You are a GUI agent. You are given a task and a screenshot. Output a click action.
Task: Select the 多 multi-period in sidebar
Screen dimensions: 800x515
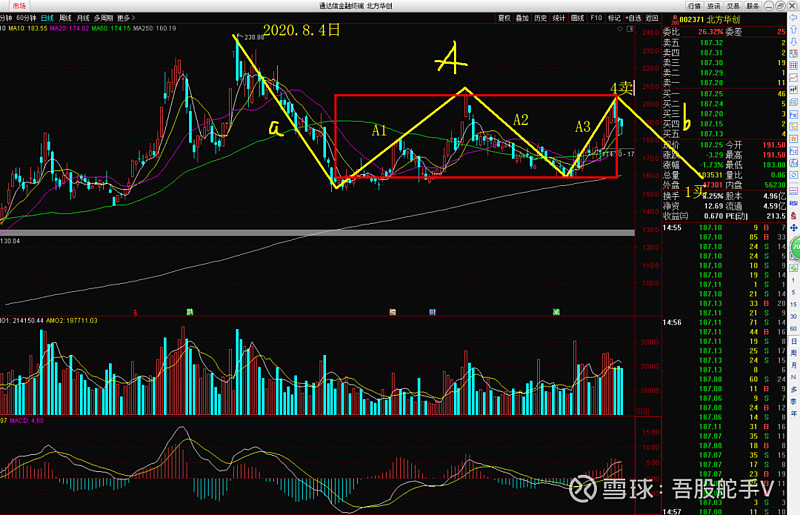pos(793,389)
